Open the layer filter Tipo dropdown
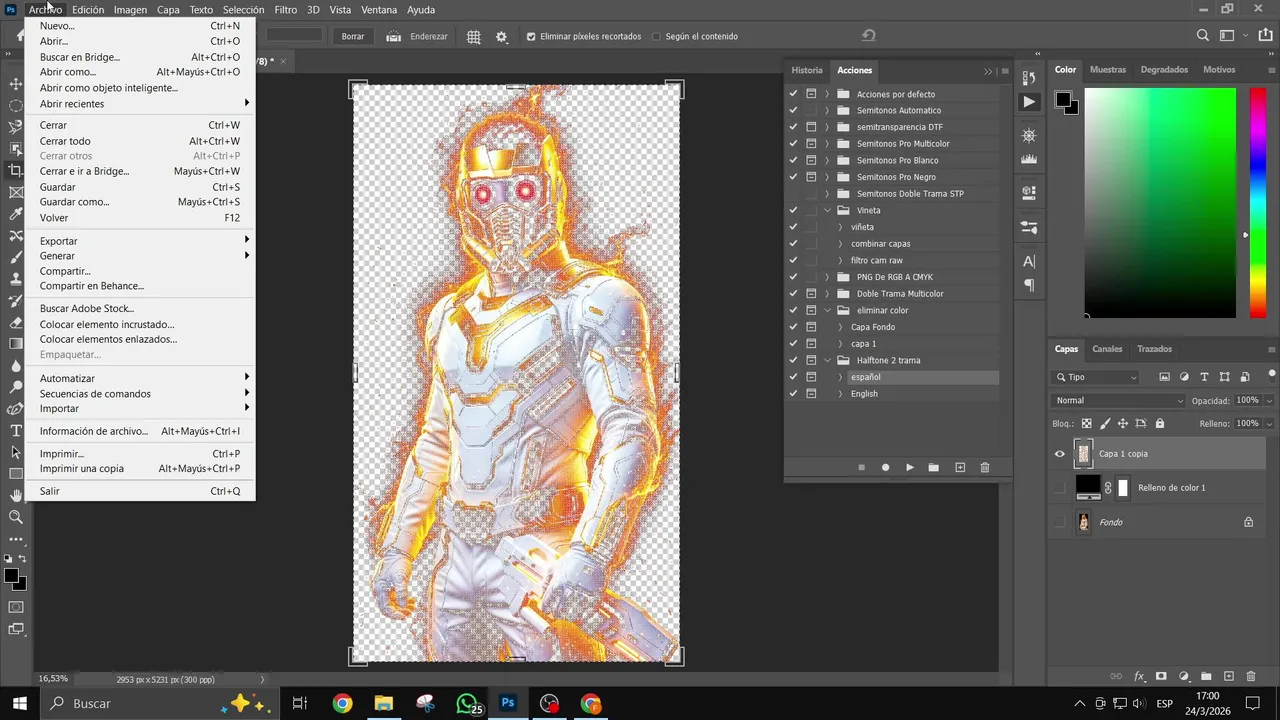 click(x=1096, y=377)
